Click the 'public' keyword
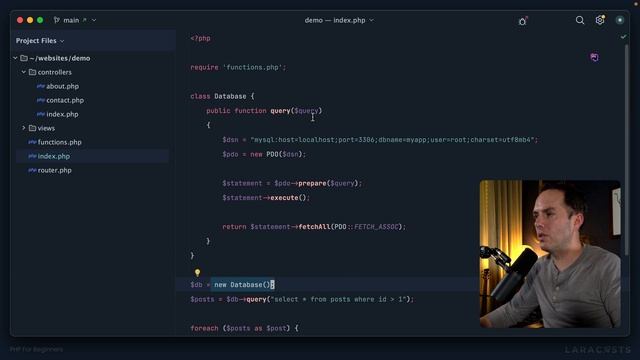This screenshot has height=360, width=640. click(218, 111)
